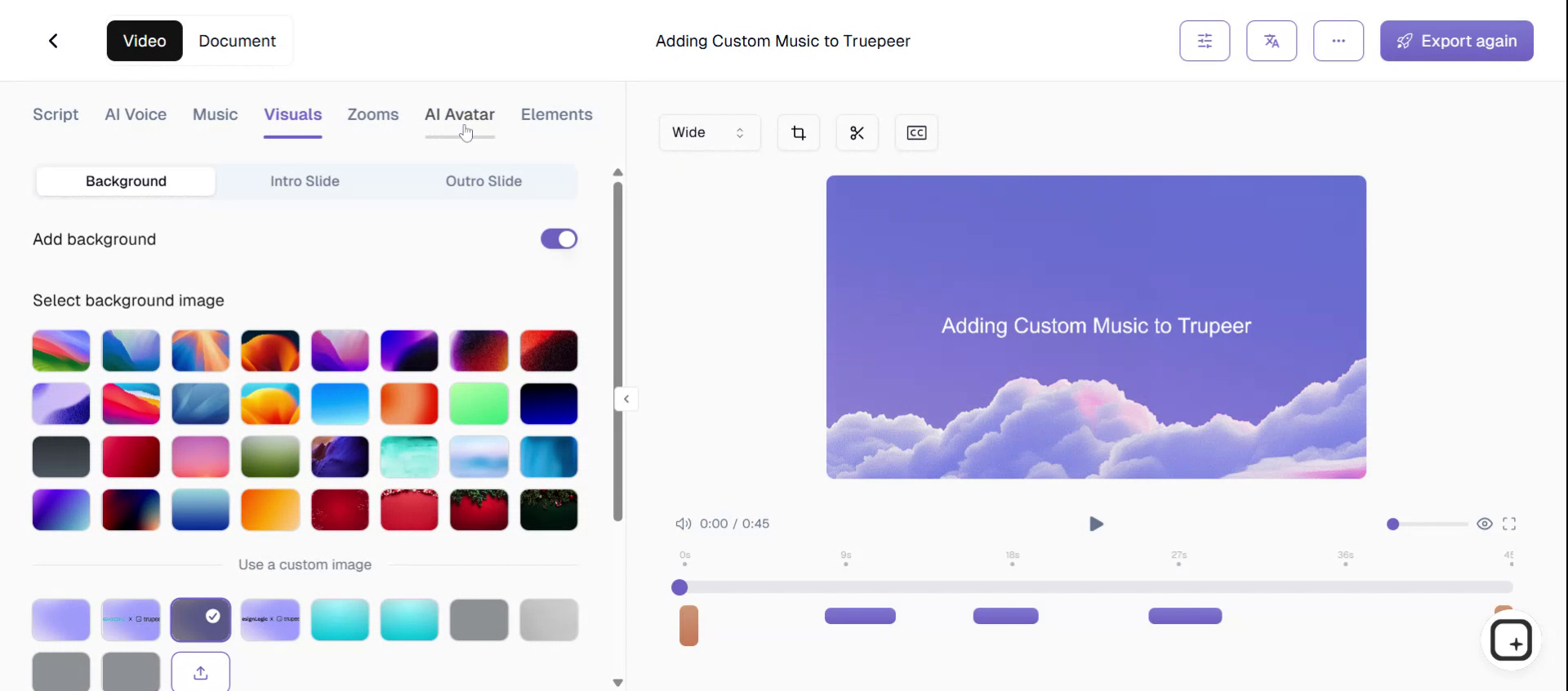
Task: Choose the rainbow waves first background
Action: point(61,350)
